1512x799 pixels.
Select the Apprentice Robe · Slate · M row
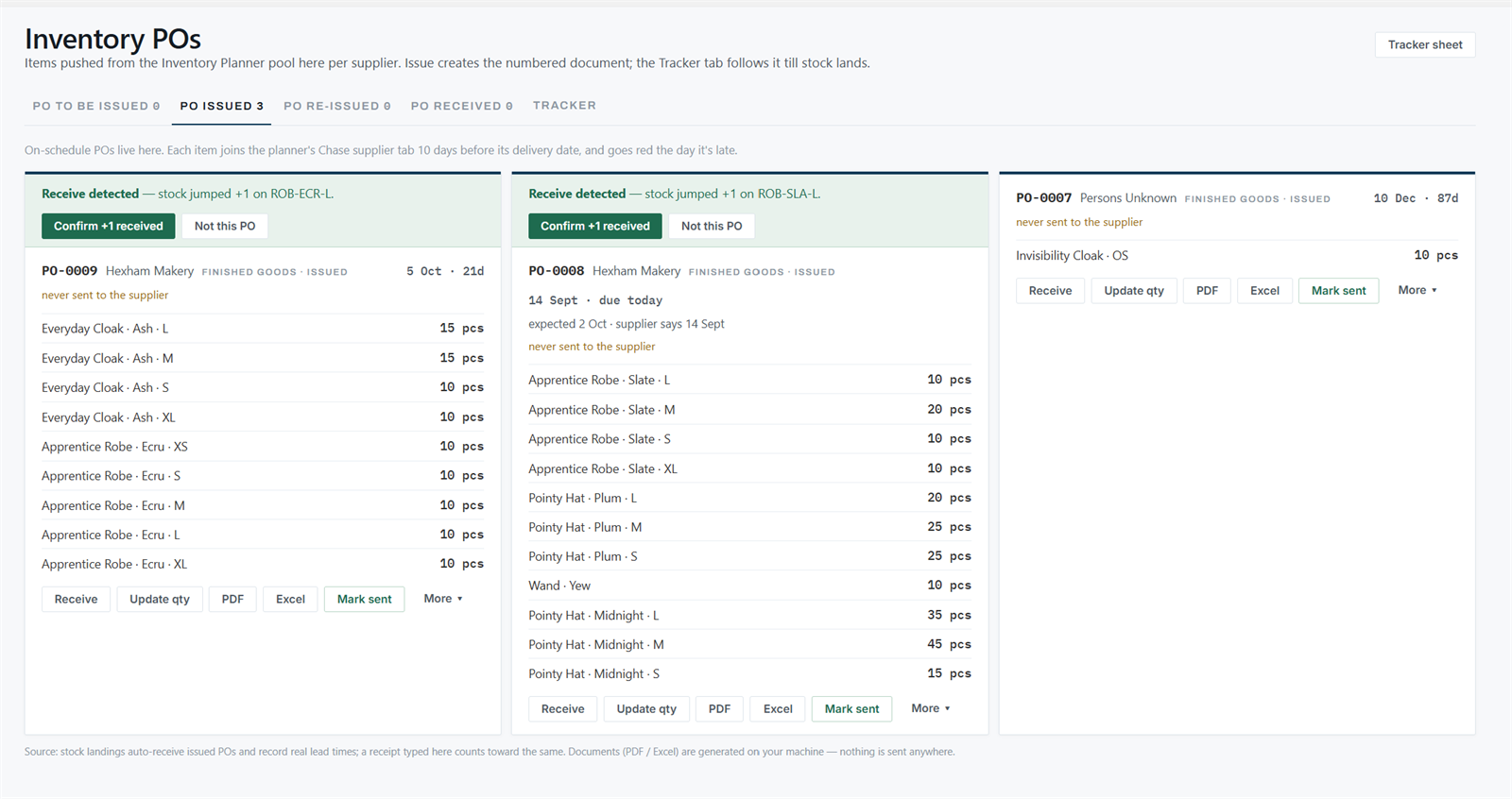coord(749,410)
